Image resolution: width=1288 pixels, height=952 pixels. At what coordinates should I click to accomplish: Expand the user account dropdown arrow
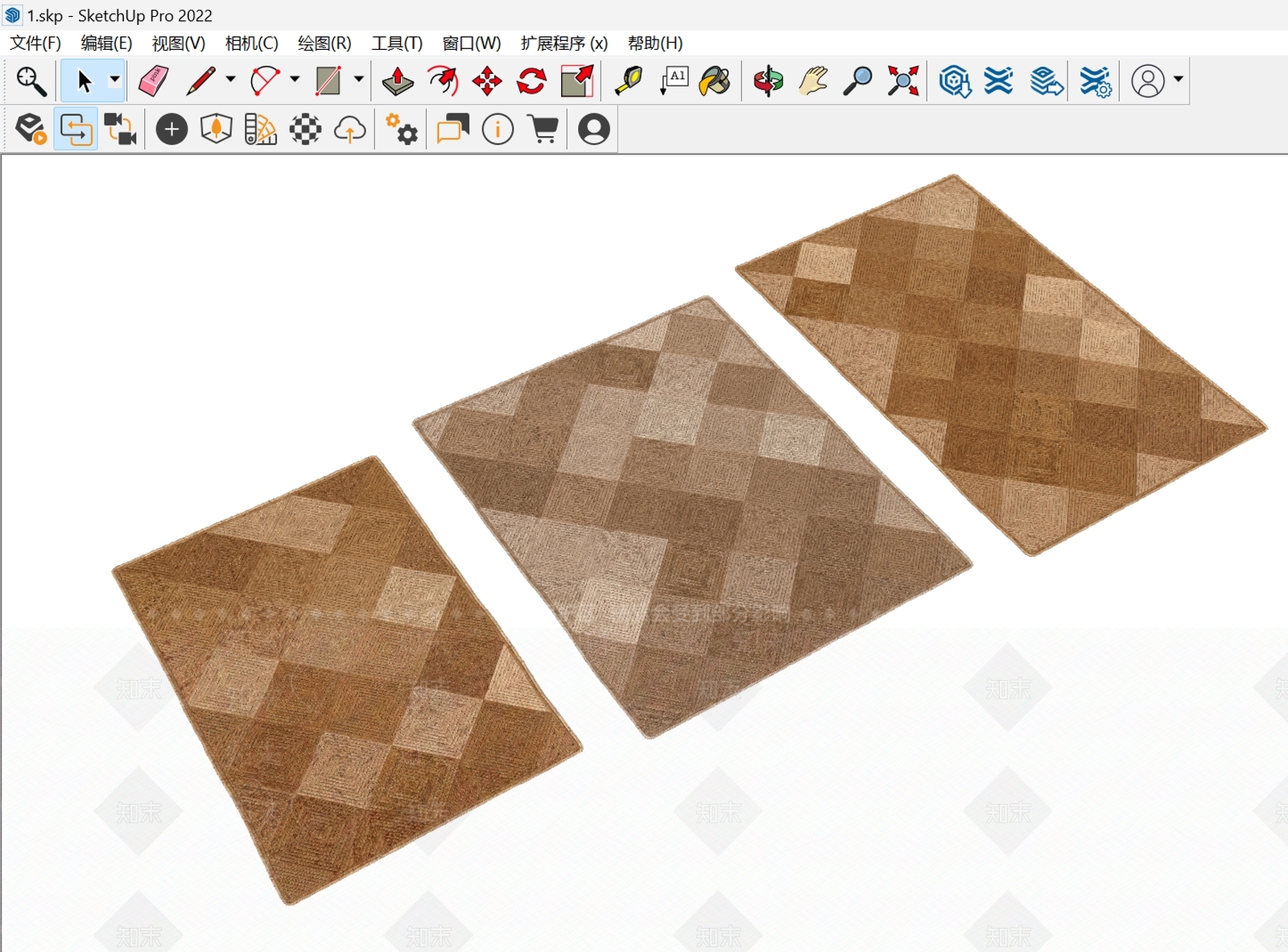(x=1178, y=80)
